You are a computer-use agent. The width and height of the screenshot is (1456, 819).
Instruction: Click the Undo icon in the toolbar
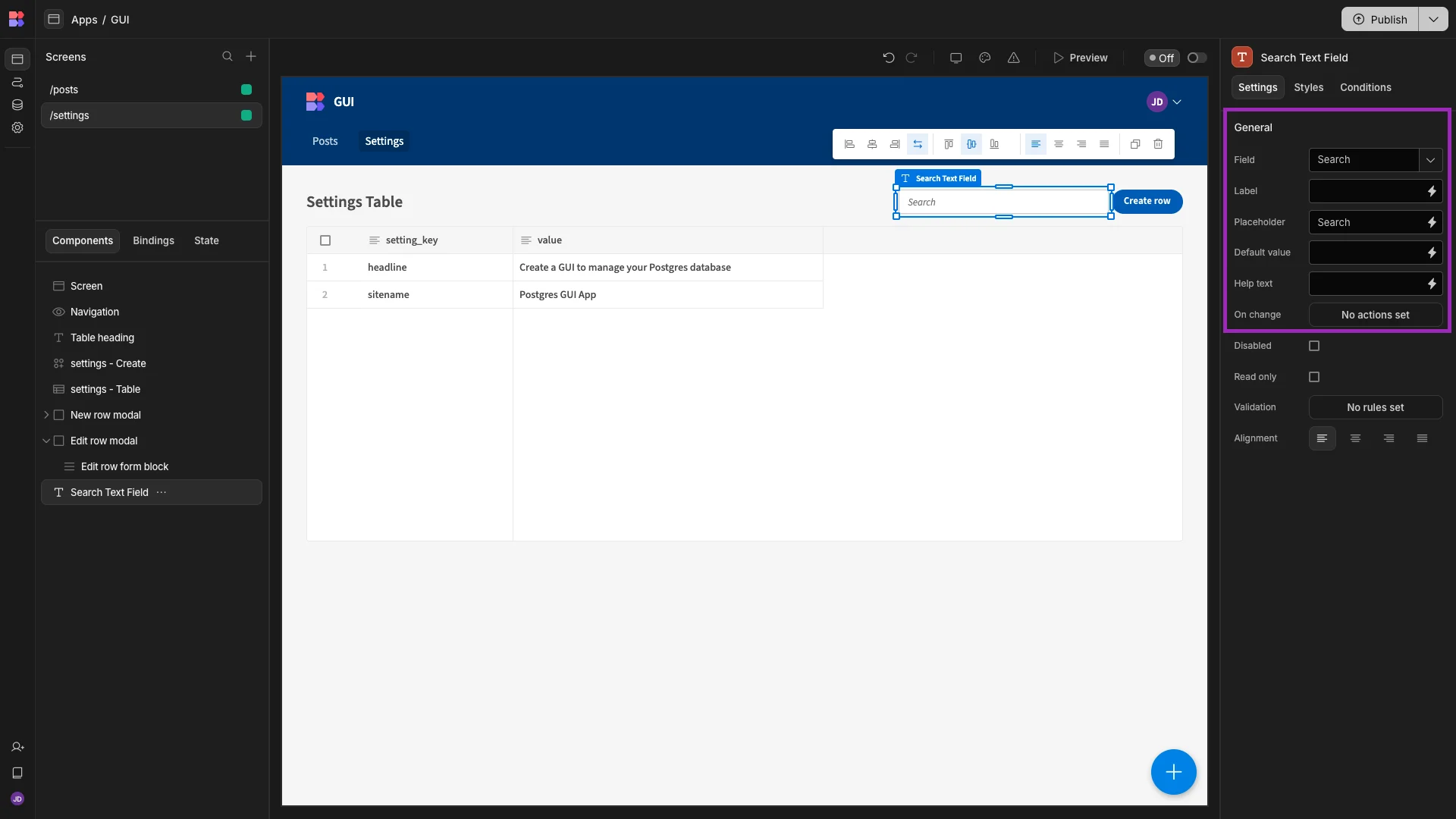pyautogui.click(x=889, y=58)
